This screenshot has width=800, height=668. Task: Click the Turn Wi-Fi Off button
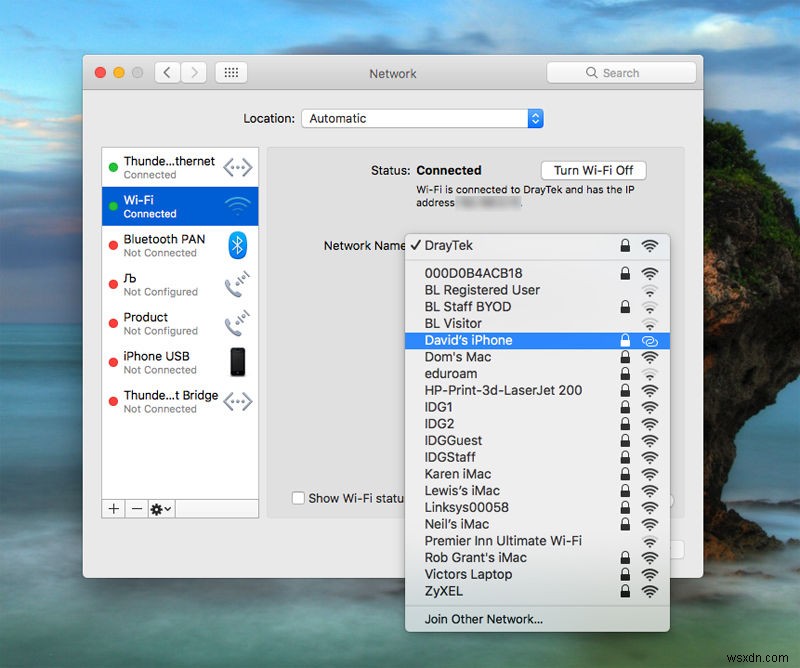point(594,170)
